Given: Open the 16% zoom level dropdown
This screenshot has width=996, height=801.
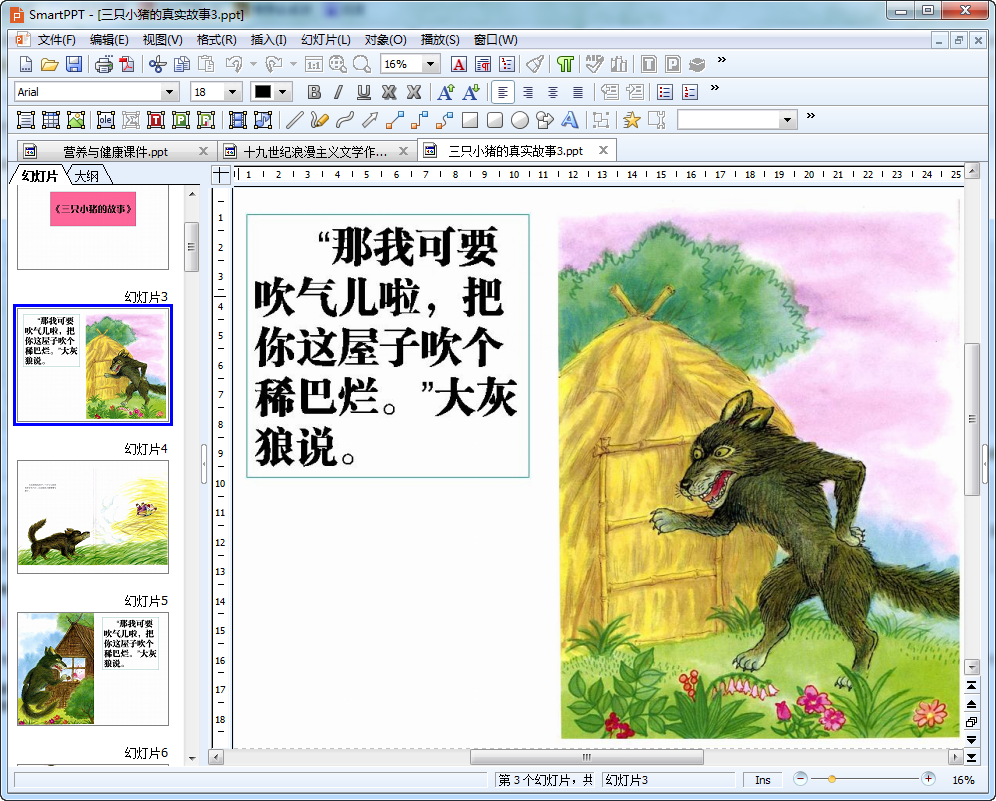Looking at the screenshot, I should point(430,64).
